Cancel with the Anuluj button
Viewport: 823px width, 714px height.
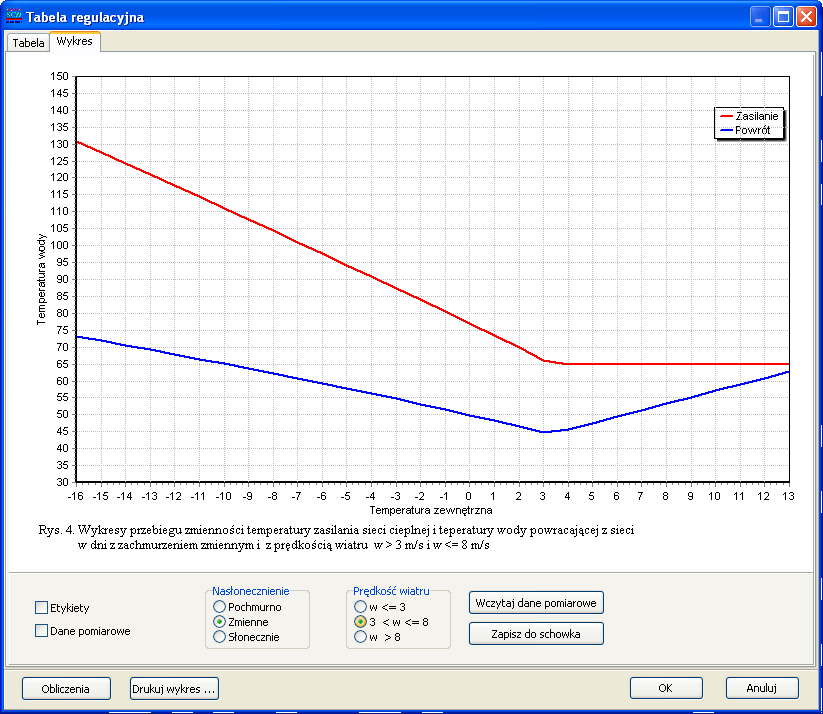tap(762, 688)
